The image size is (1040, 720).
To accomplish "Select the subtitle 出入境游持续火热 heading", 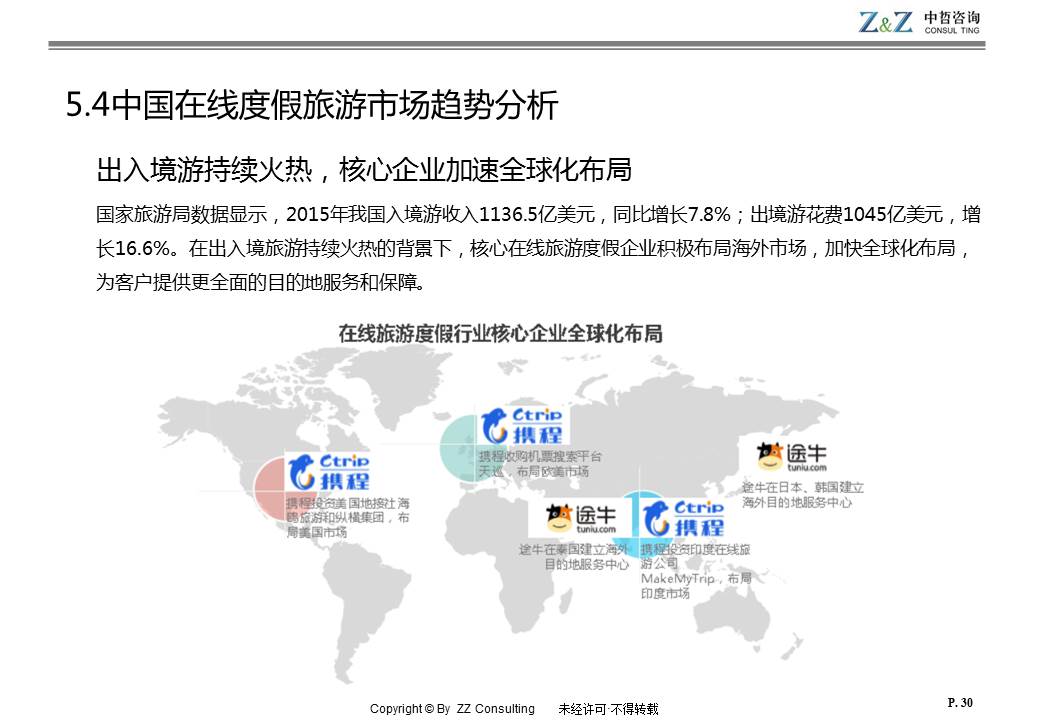I will 364,169.
